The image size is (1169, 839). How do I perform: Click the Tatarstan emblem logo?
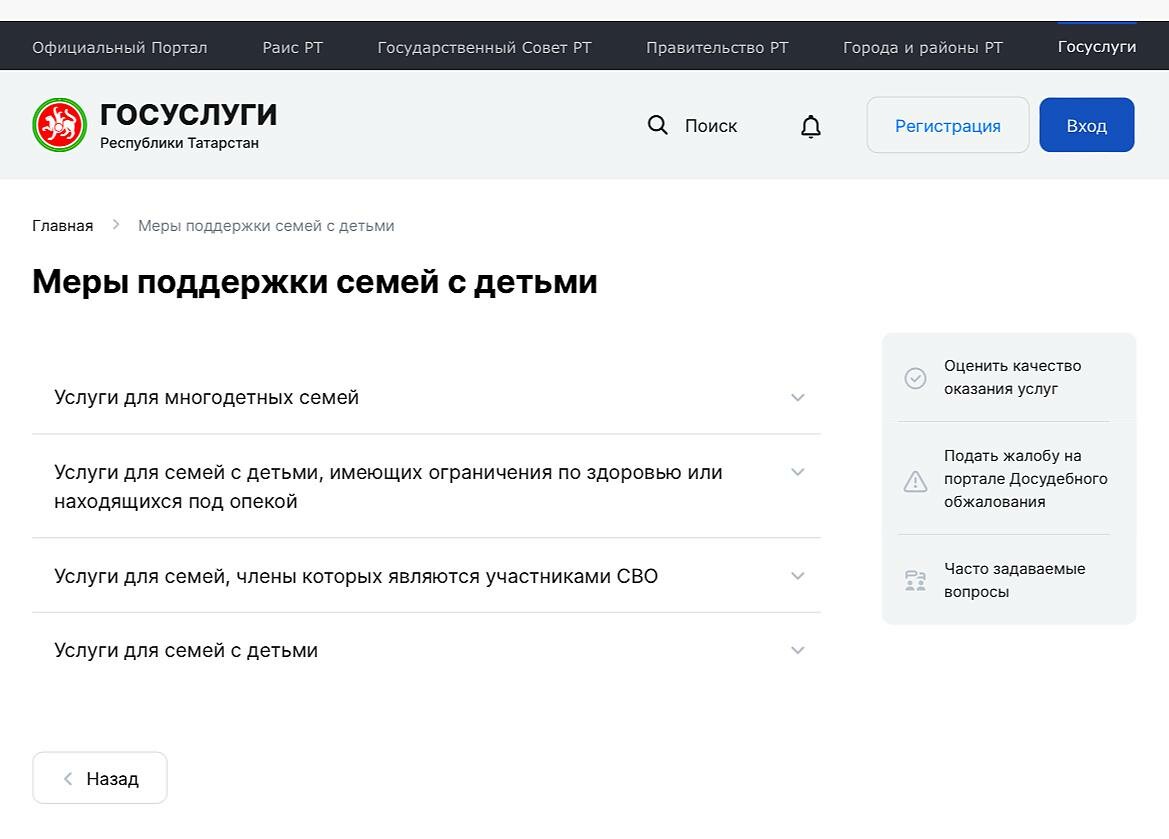(x=60, y=125)
